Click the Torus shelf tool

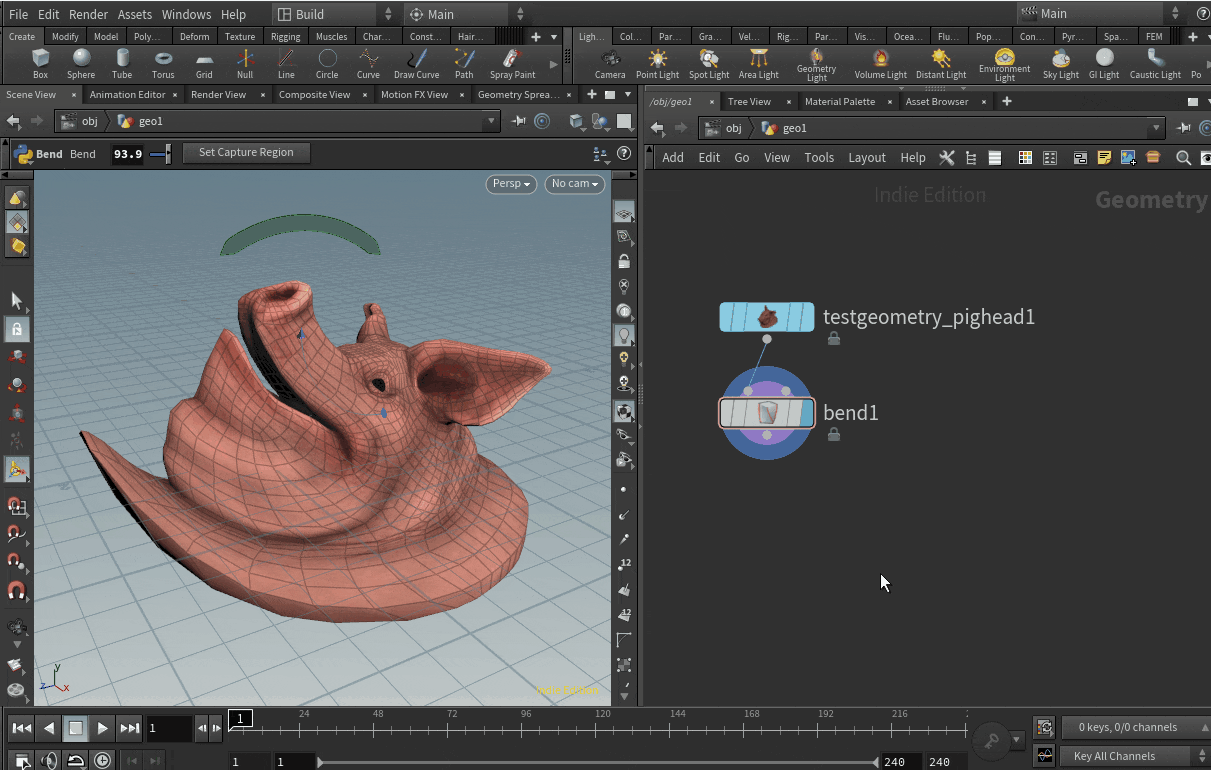click(163, 62)
